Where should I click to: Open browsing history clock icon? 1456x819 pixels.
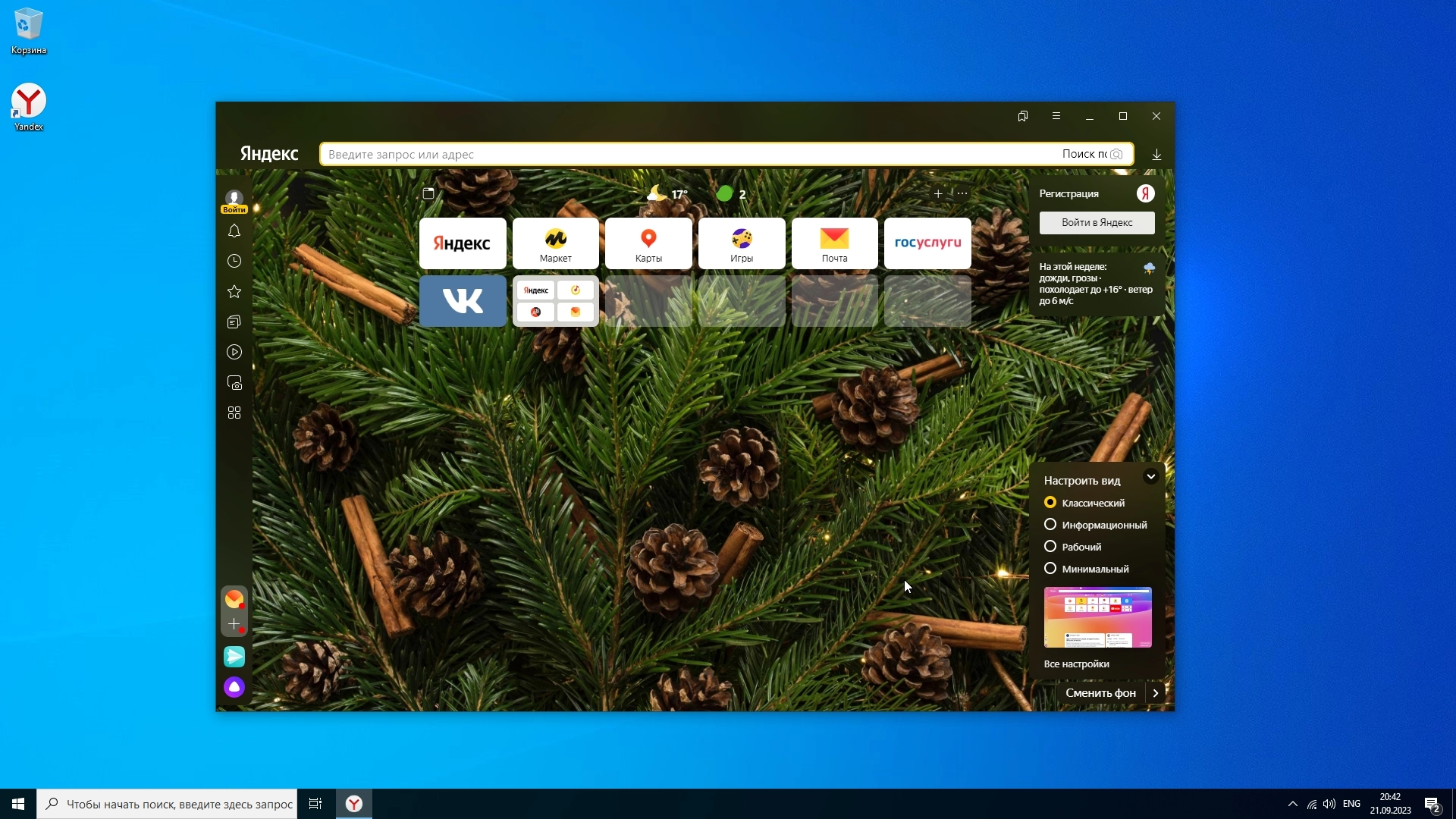coord(234,262)
